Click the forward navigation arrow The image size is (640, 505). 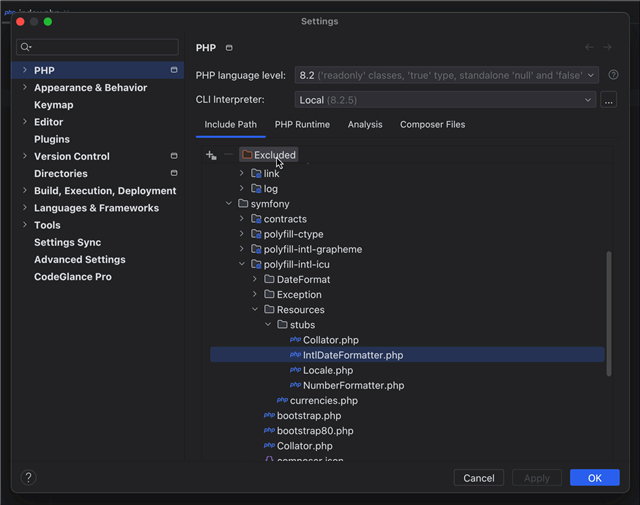point(607,48)
